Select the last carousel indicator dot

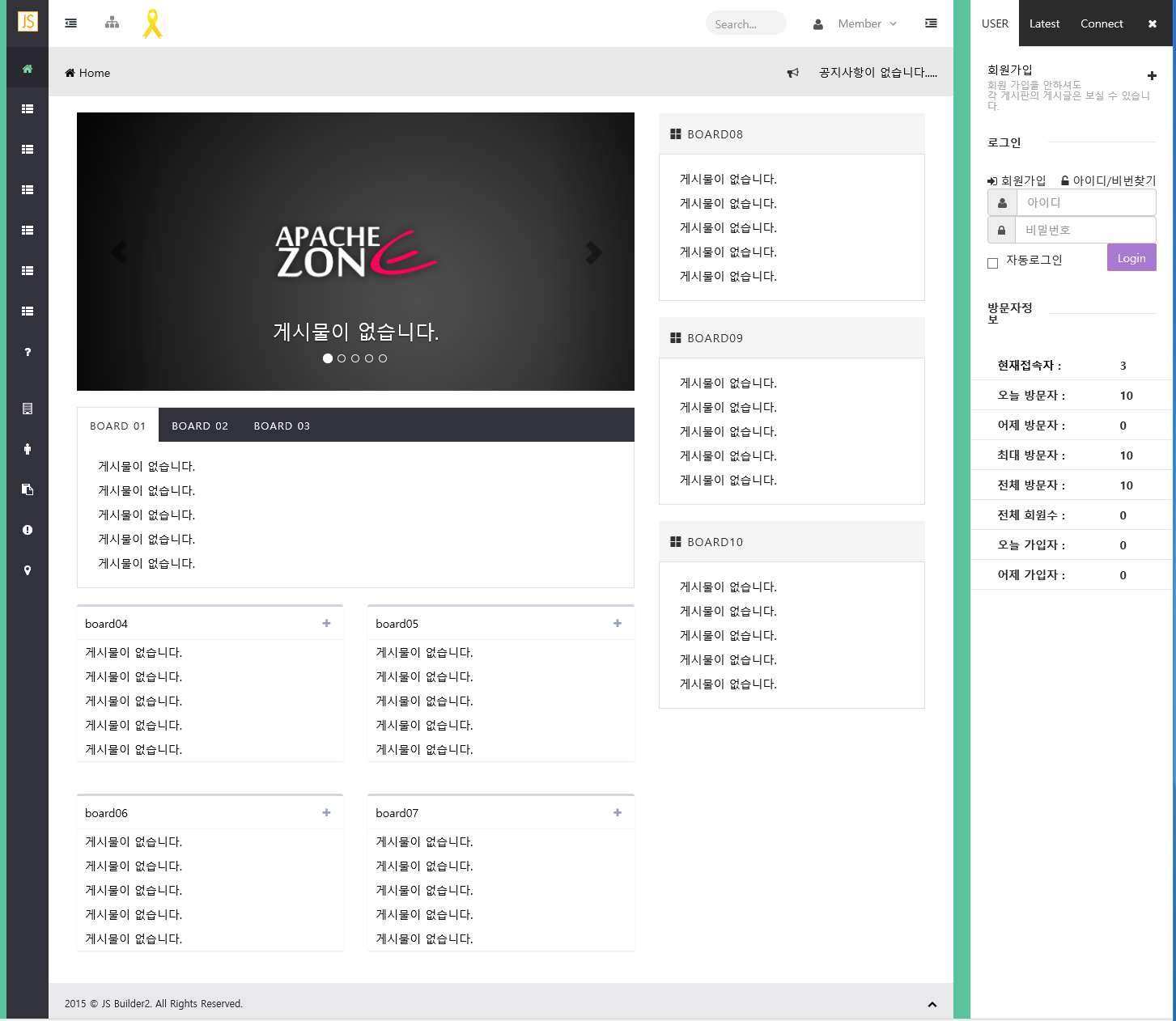click(x=383, y=358)
